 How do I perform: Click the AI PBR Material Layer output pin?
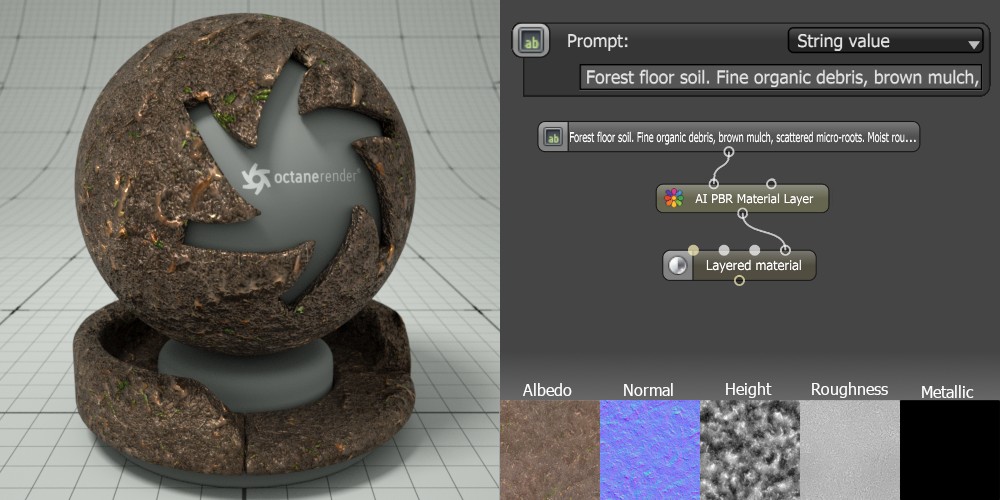[x=742, y=213]
